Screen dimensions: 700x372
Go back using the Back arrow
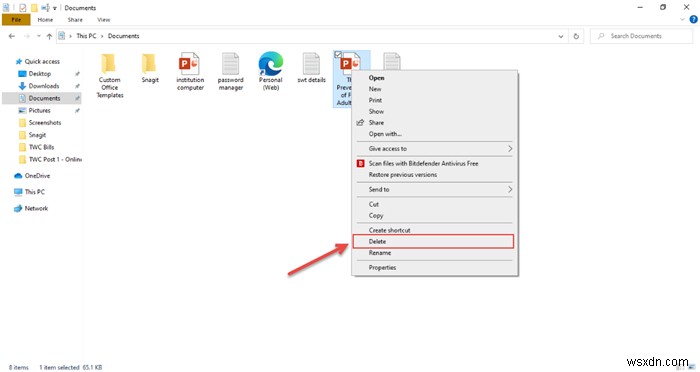pos(12,36)
